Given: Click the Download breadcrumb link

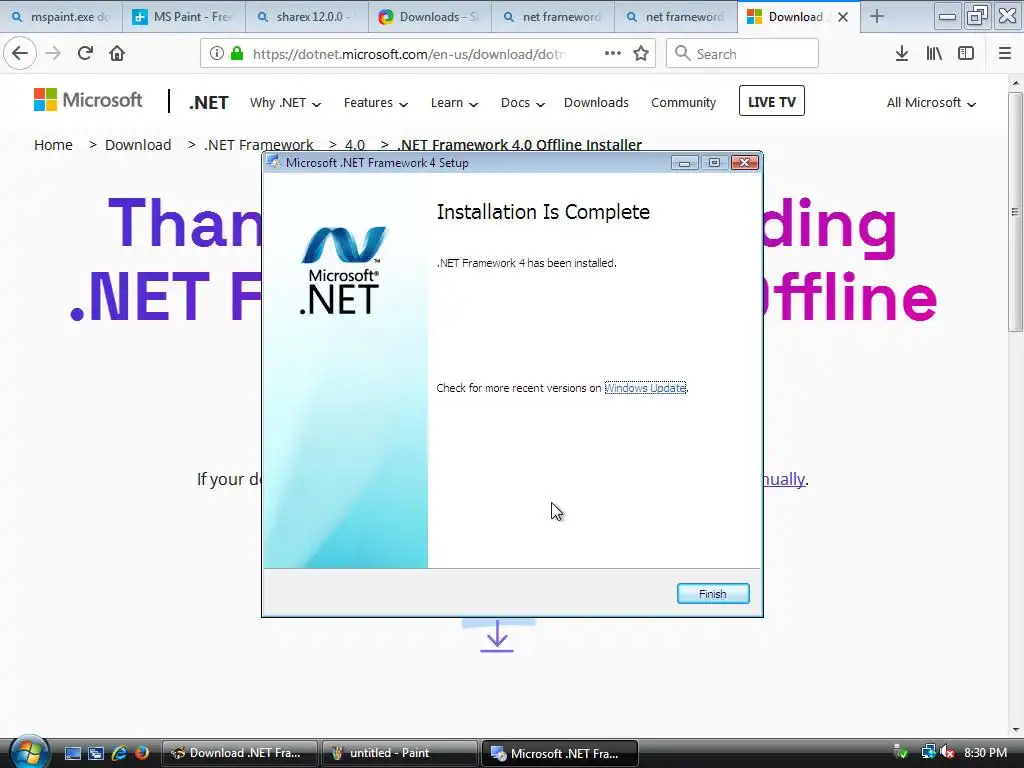Looking at the screenshot, I should coord(138,145).
